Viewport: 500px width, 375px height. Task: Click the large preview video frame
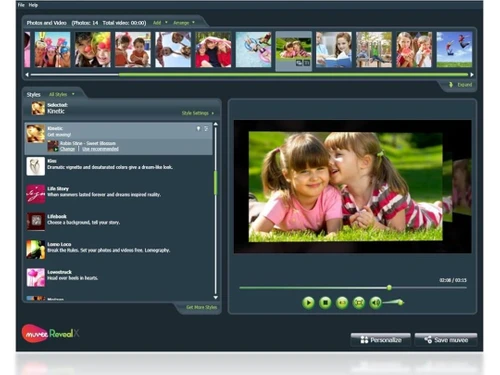pyautogui.click(x=353, y=187)
